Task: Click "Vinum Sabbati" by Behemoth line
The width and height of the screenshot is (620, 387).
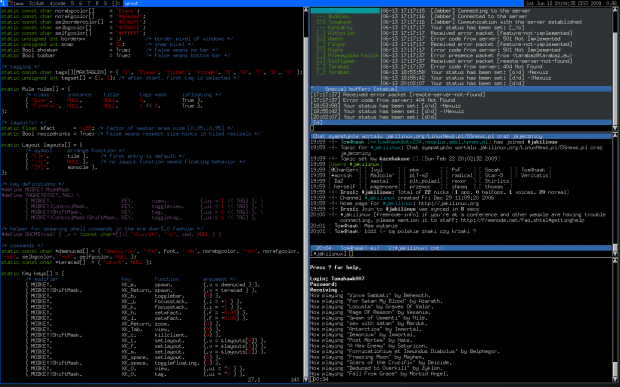Action: 370,295
